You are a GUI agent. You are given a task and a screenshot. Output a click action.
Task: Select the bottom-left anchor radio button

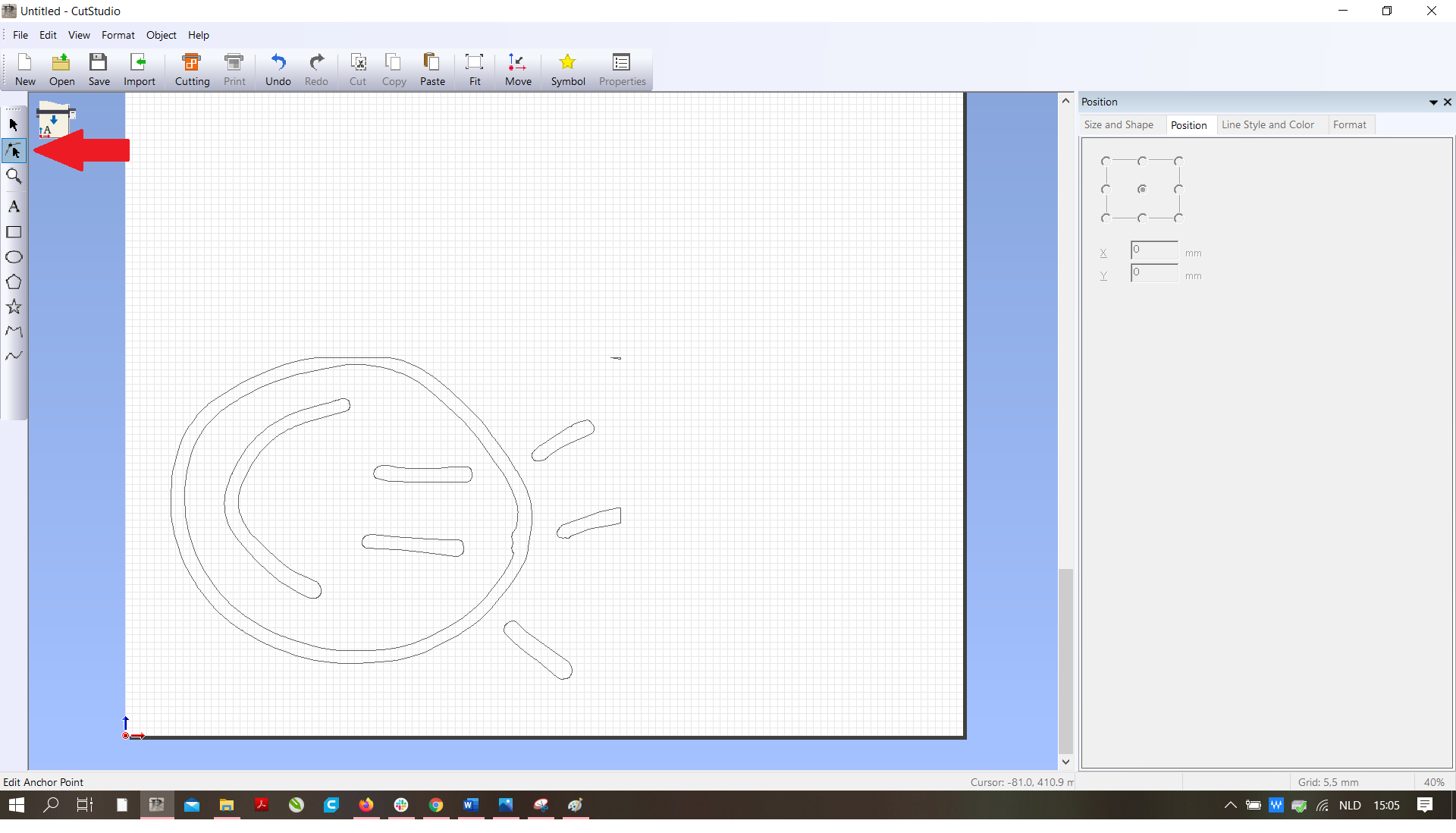tap(1106, 218)
